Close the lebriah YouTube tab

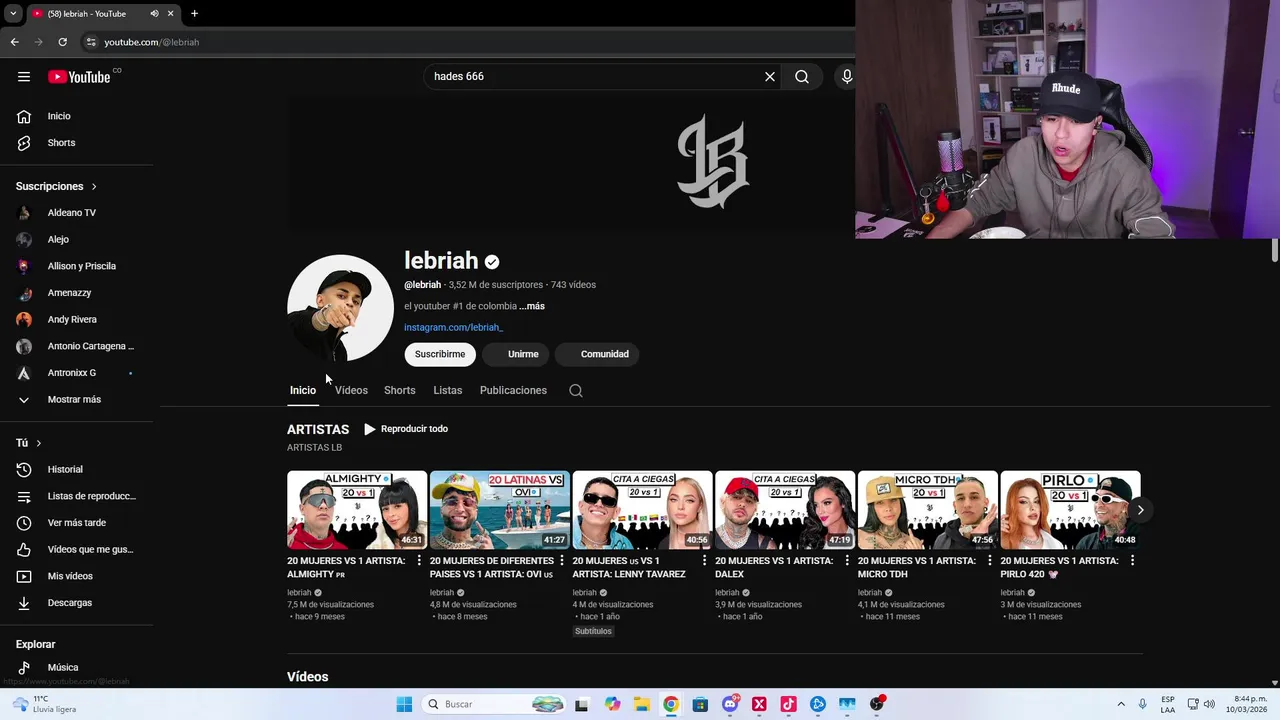pos(171,13)
